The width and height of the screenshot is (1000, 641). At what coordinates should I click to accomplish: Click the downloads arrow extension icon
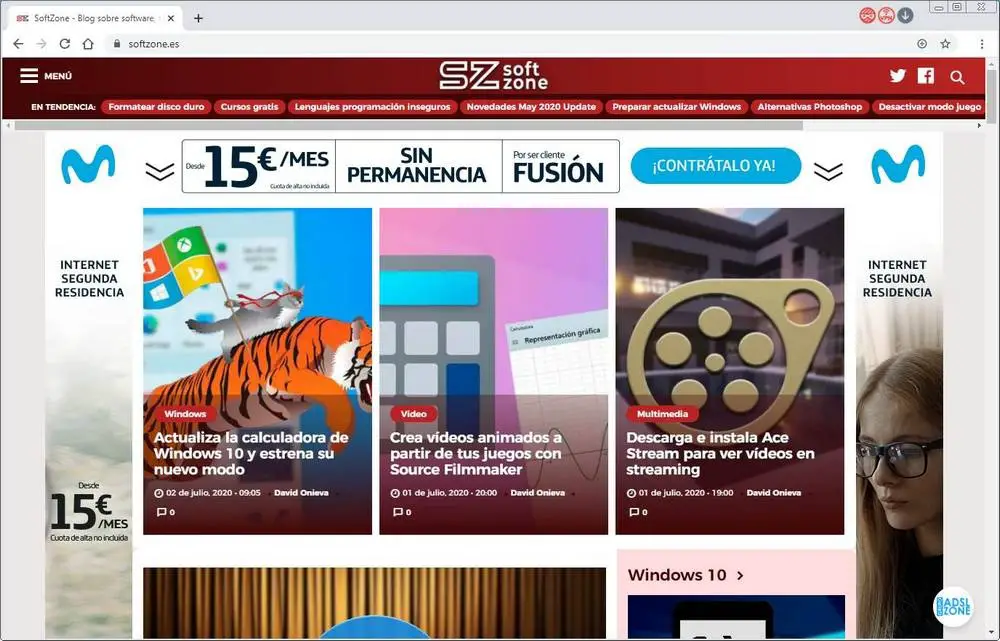(x=905, y=15)
